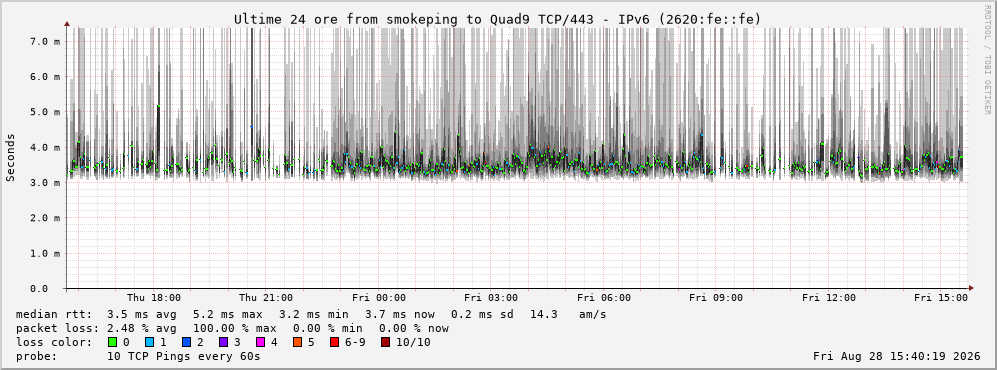Click the Fri 12:00 time axis label
The width and height of the screenshot is (997, 370).
click(x=829, y=298)
